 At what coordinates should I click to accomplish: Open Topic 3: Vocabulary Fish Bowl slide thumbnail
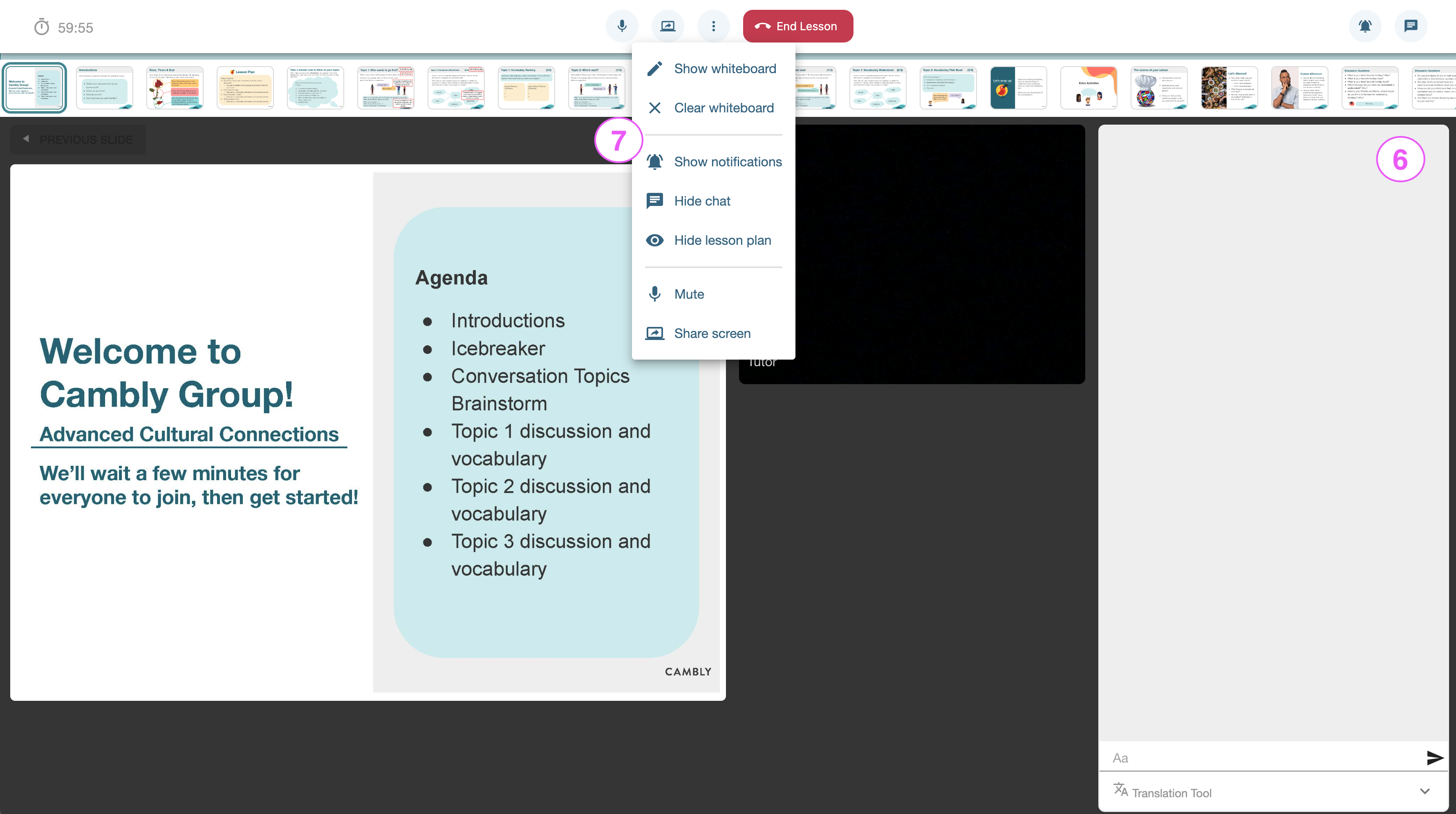click(x=948, y=88)
